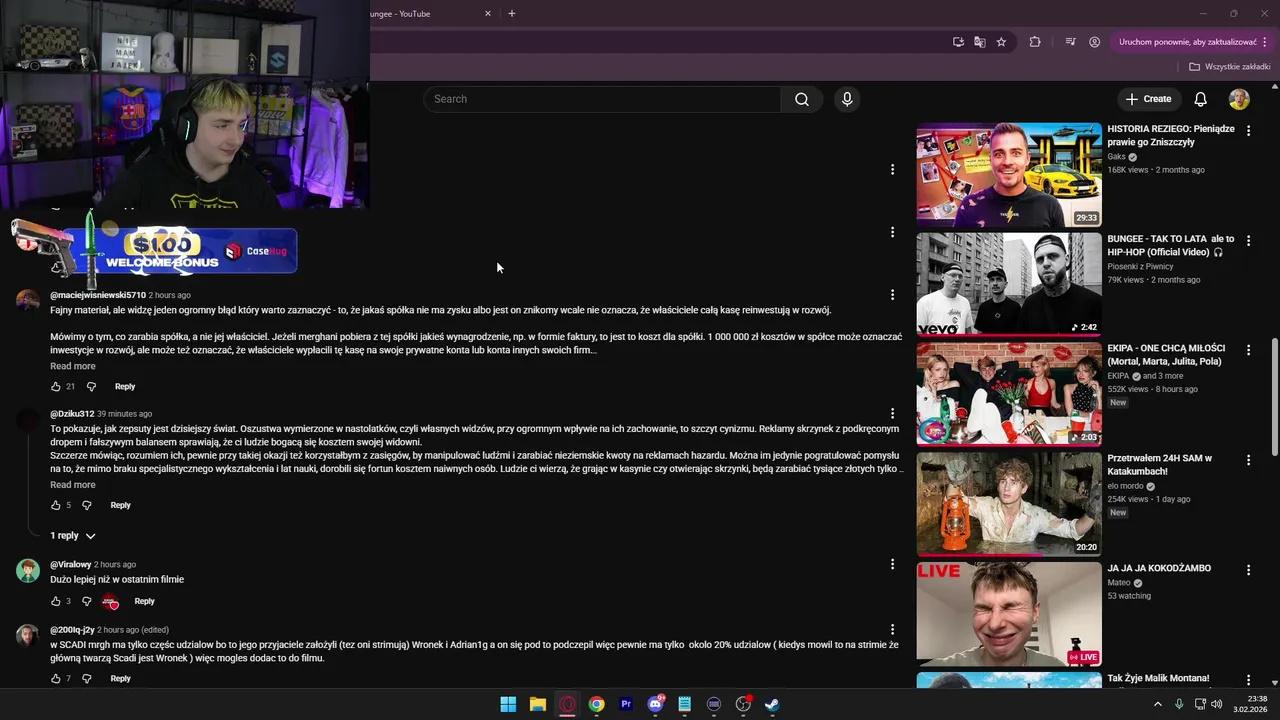Open menu for EKIPA ONE CHCĄ MIŁOŚCI video
The image size is (1280, 720).
1248,351
